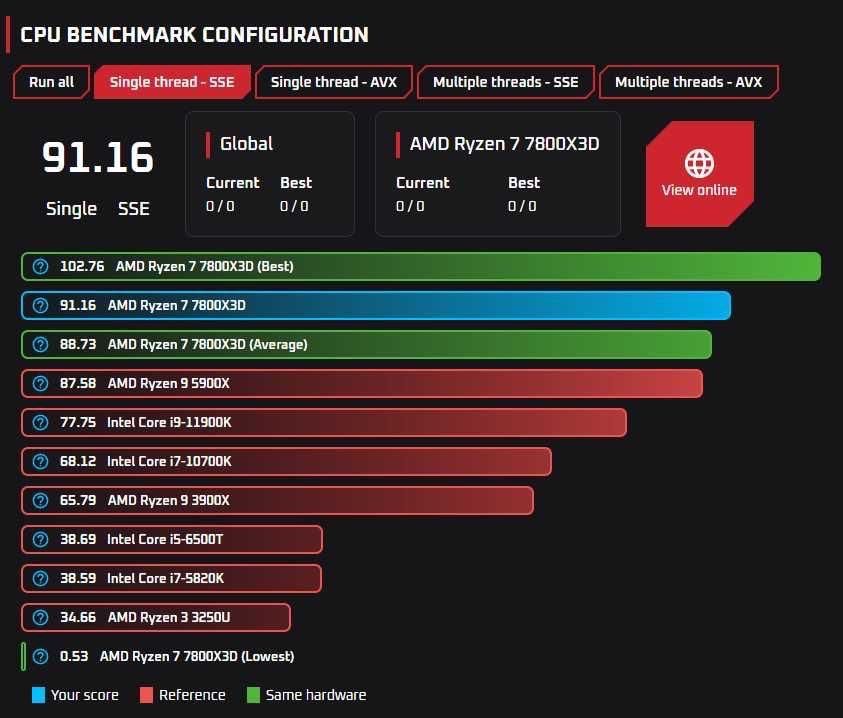Select the green 102.76 best score bar
This screenshot has width=843, height=718.
[421, 266]
